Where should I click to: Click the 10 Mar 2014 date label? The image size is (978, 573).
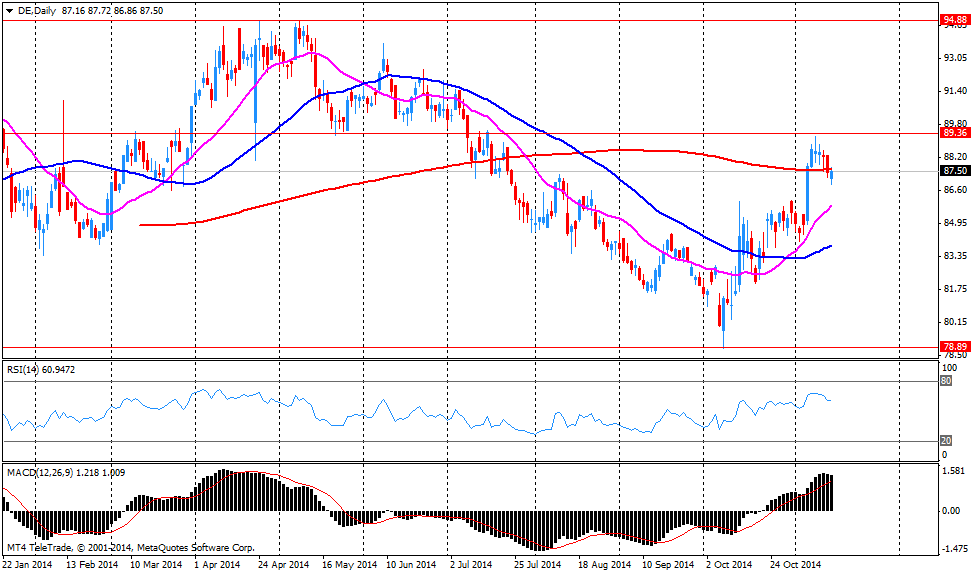pyautogui.click(x=156, y=565)
